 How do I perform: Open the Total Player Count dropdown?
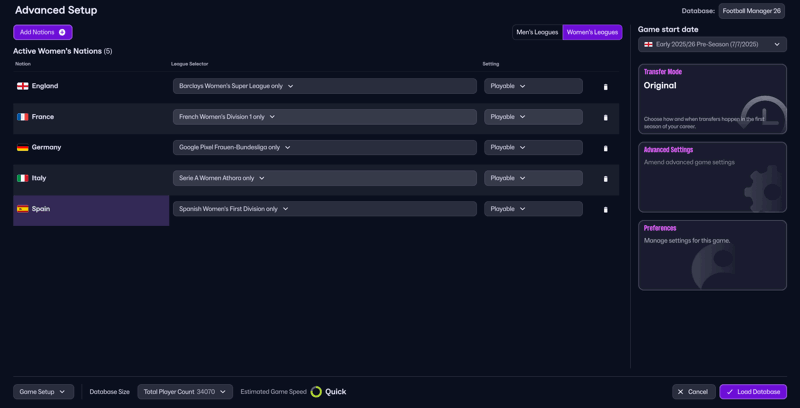(185, 392)
